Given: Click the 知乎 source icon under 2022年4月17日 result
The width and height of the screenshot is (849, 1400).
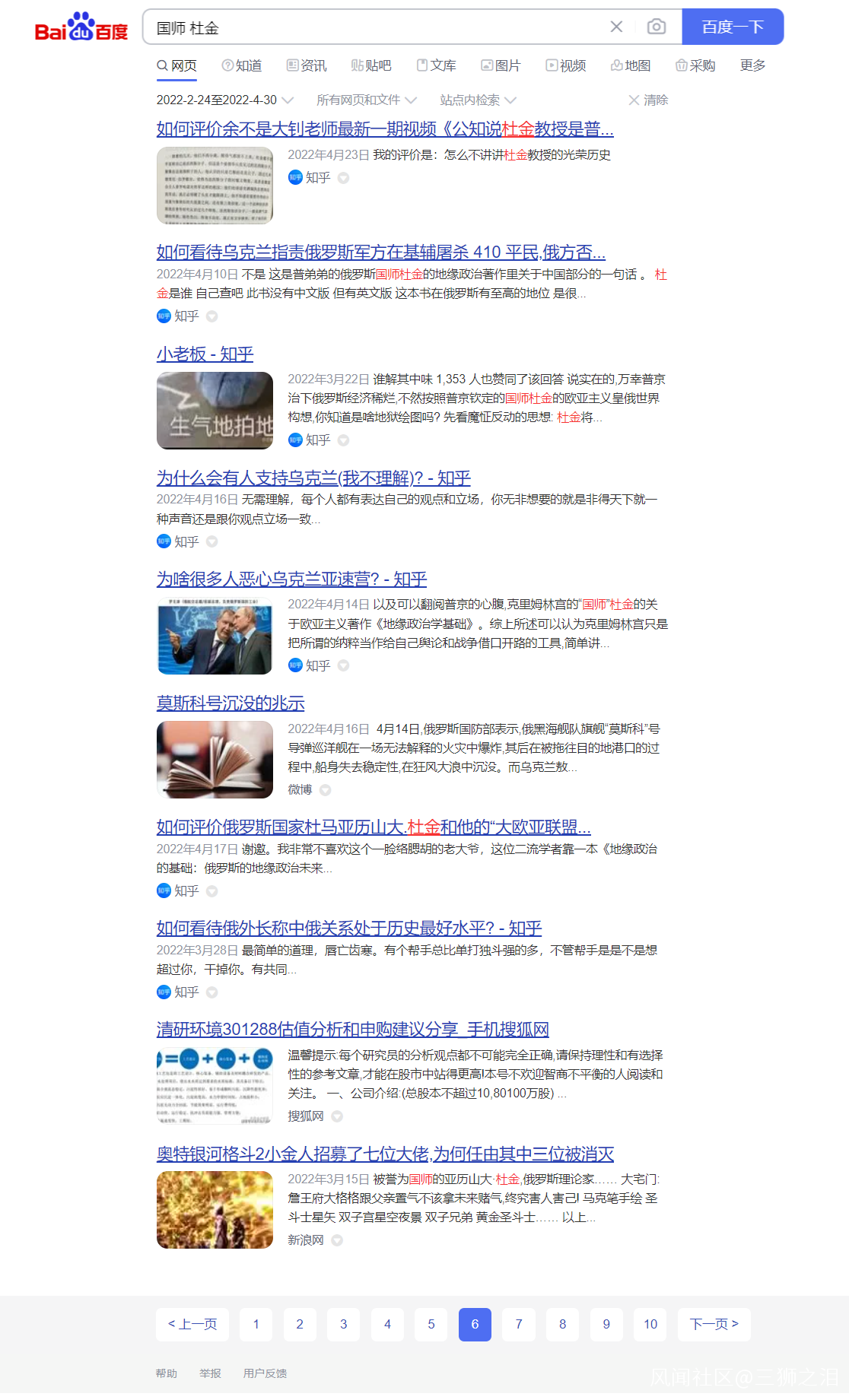Looking at the screenshot, I should (x=164, y=890).
